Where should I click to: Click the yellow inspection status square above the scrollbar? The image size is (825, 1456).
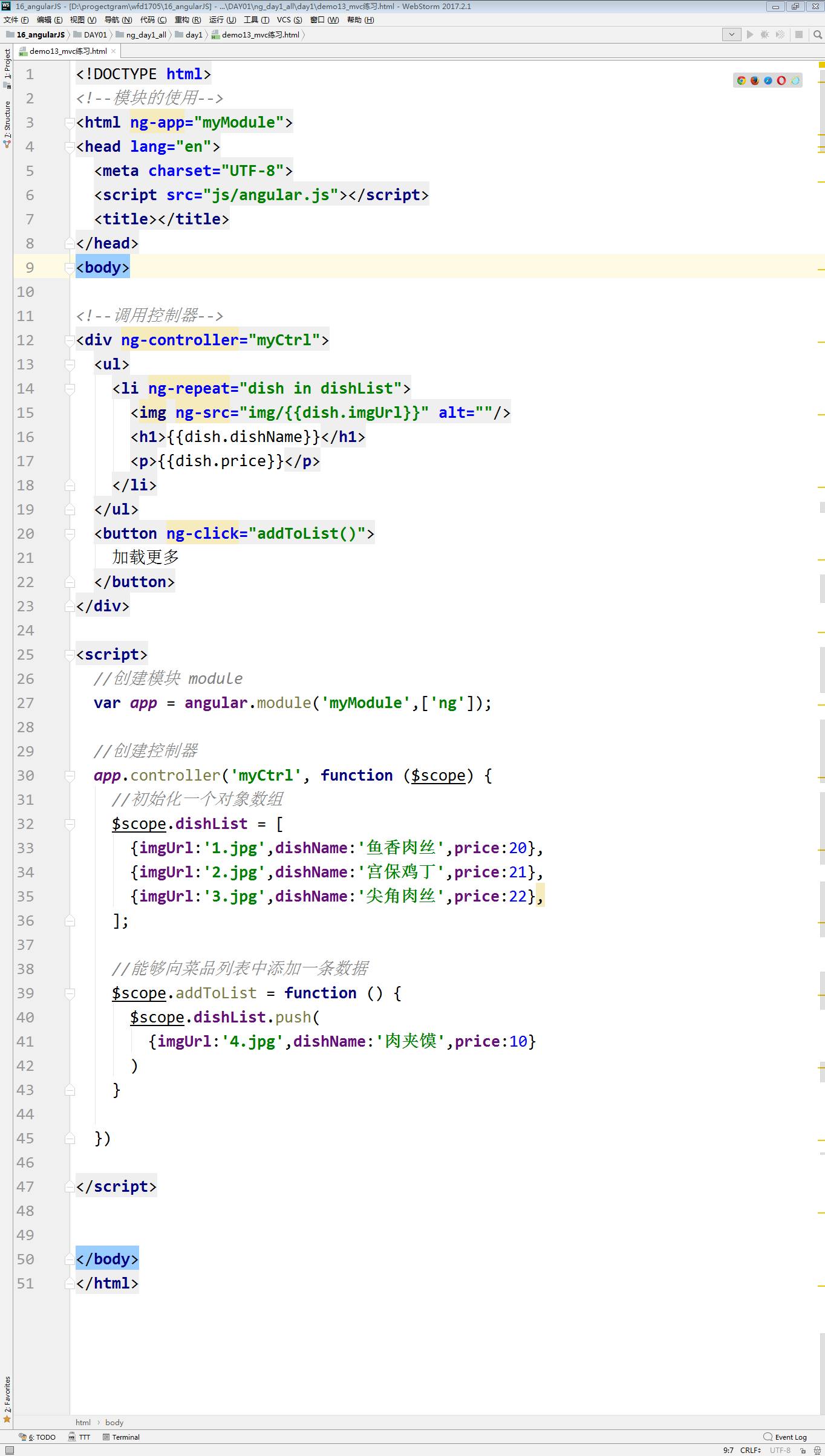coord(821,64)
